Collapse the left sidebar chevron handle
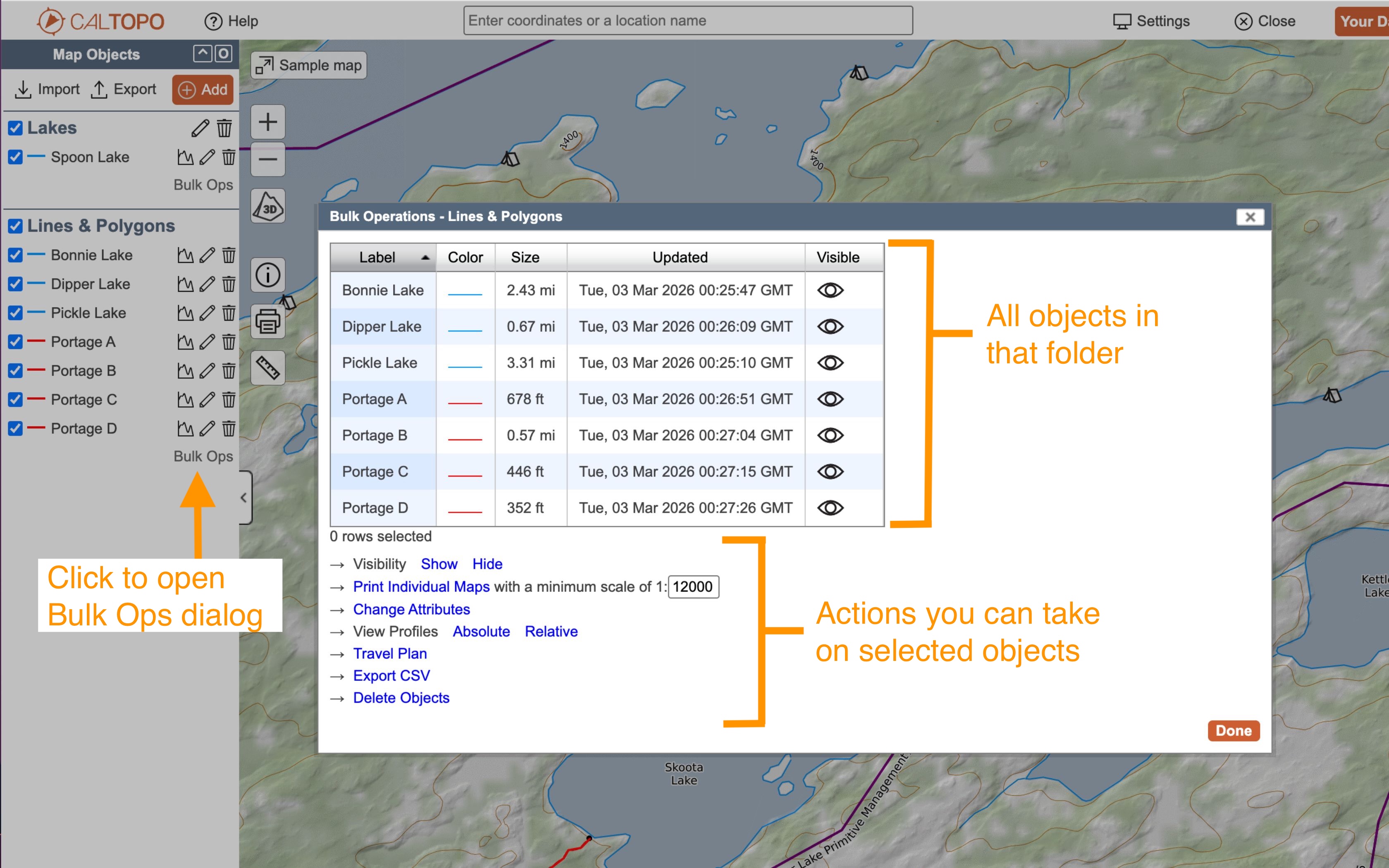Image resolution: width=1389 pixels, height=868 pixels. [244, 498]
